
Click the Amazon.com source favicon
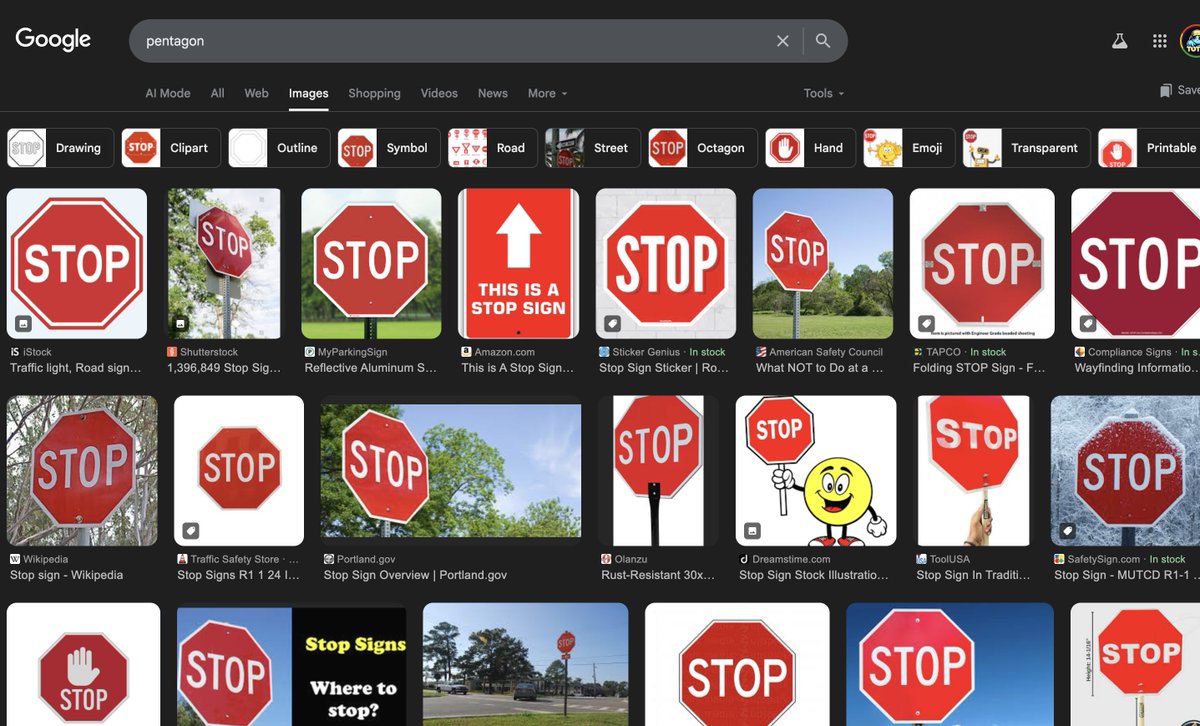click(466, 352)
